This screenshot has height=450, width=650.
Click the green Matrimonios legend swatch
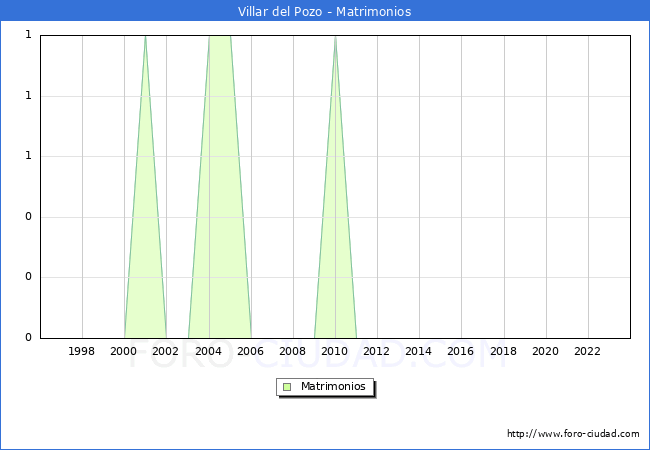pos(287,387)
